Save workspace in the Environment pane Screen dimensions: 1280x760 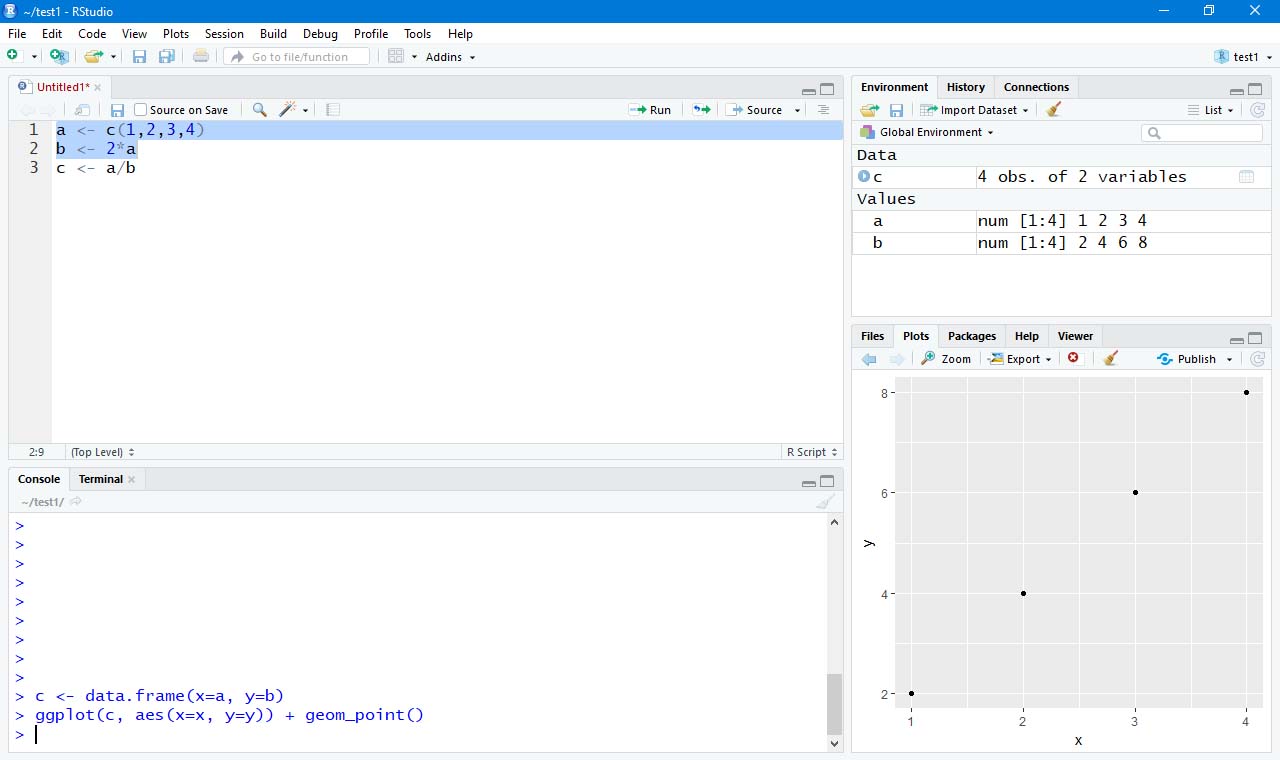click(896, 110)
